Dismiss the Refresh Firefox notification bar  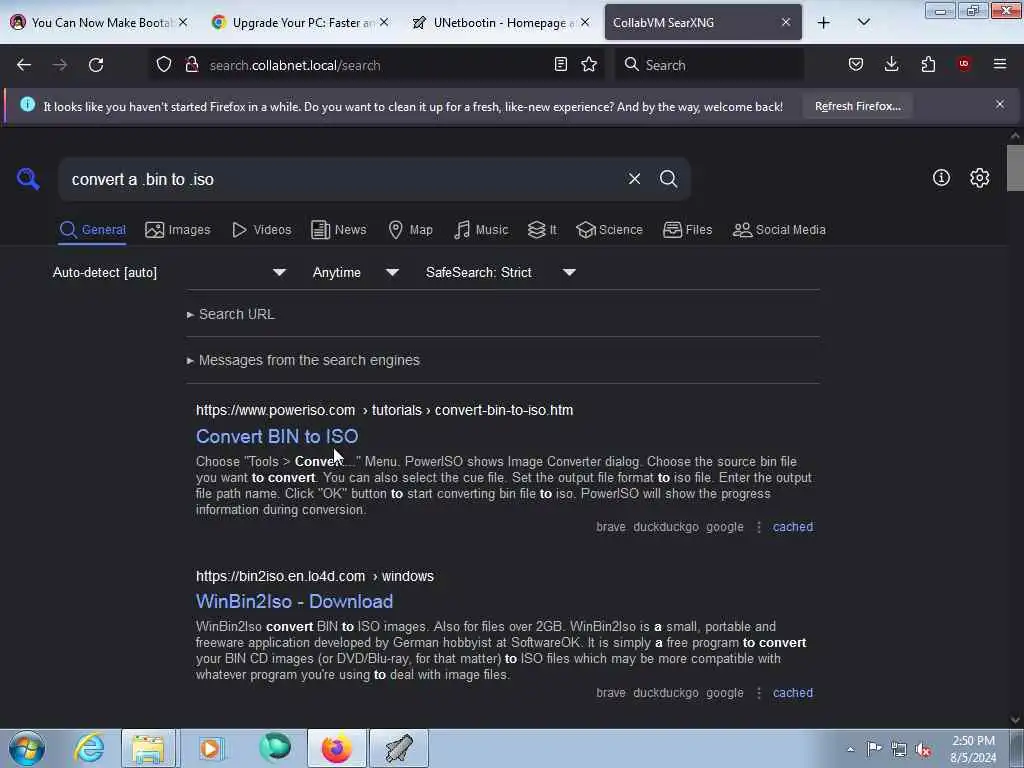pos(1000,104)
